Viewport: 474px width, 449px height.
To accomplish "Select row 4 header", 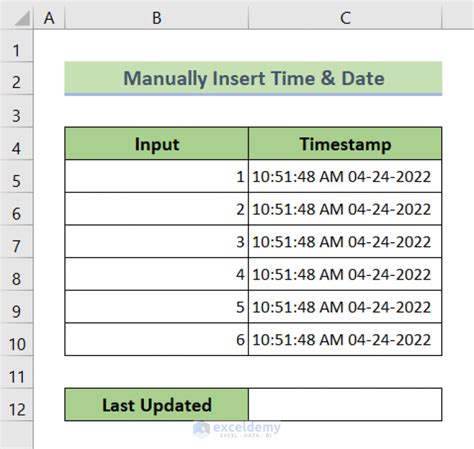I will [x=16, y=144].
